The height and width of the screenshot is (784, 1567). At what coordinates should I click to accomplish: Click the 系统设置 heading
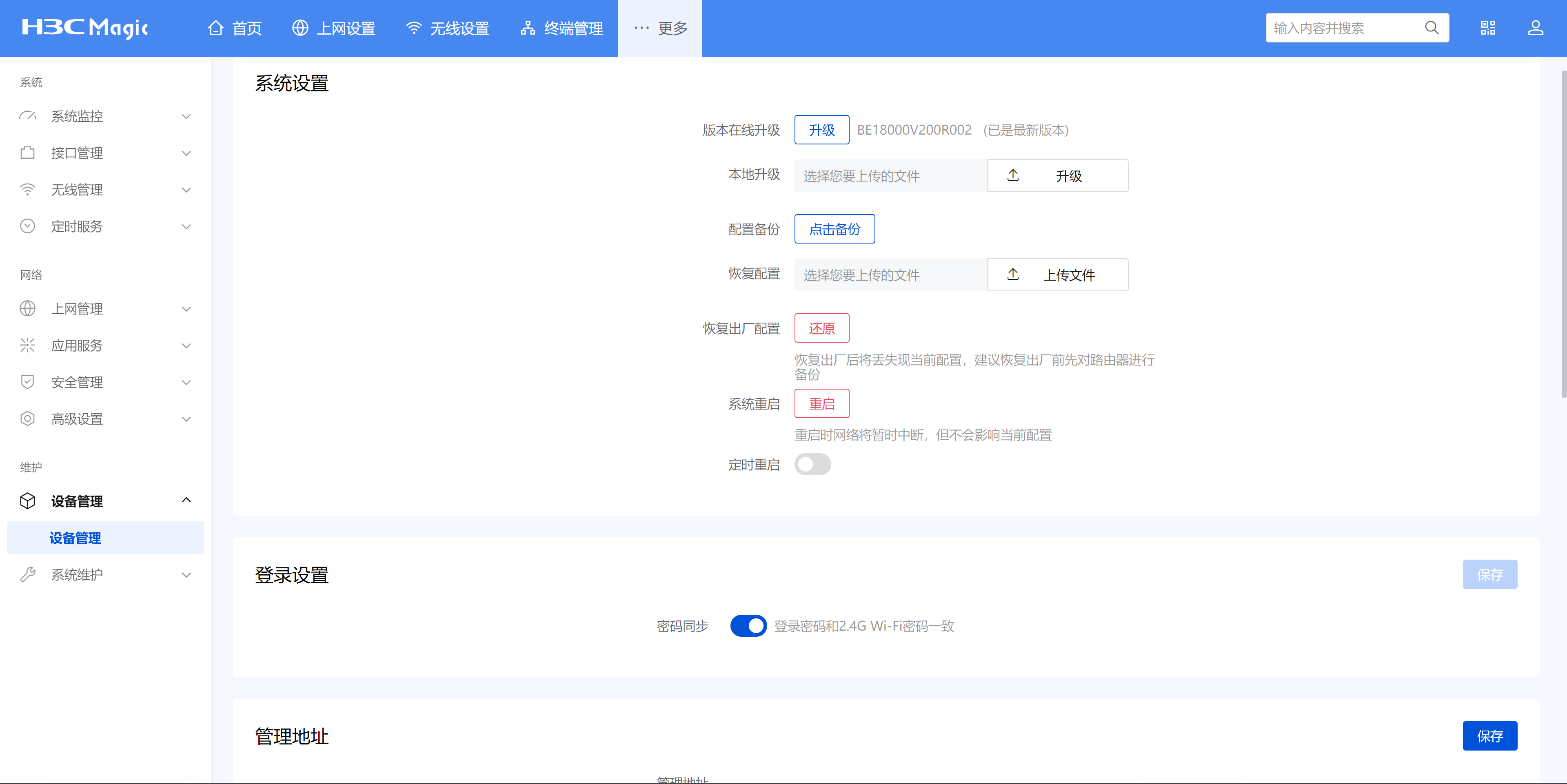point(291,83)
